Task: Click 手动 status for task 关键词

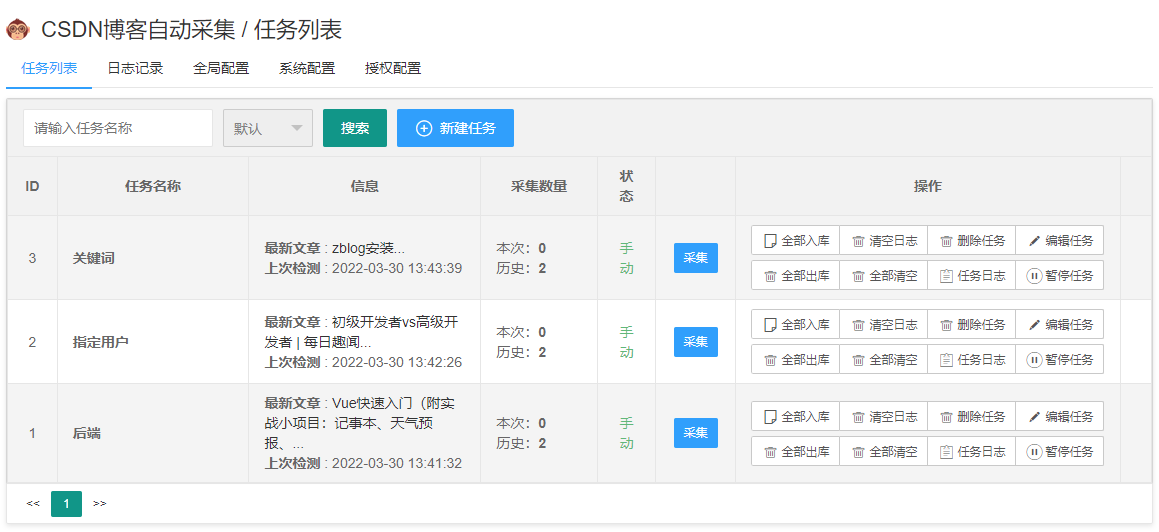Action: tap(627, 258)
